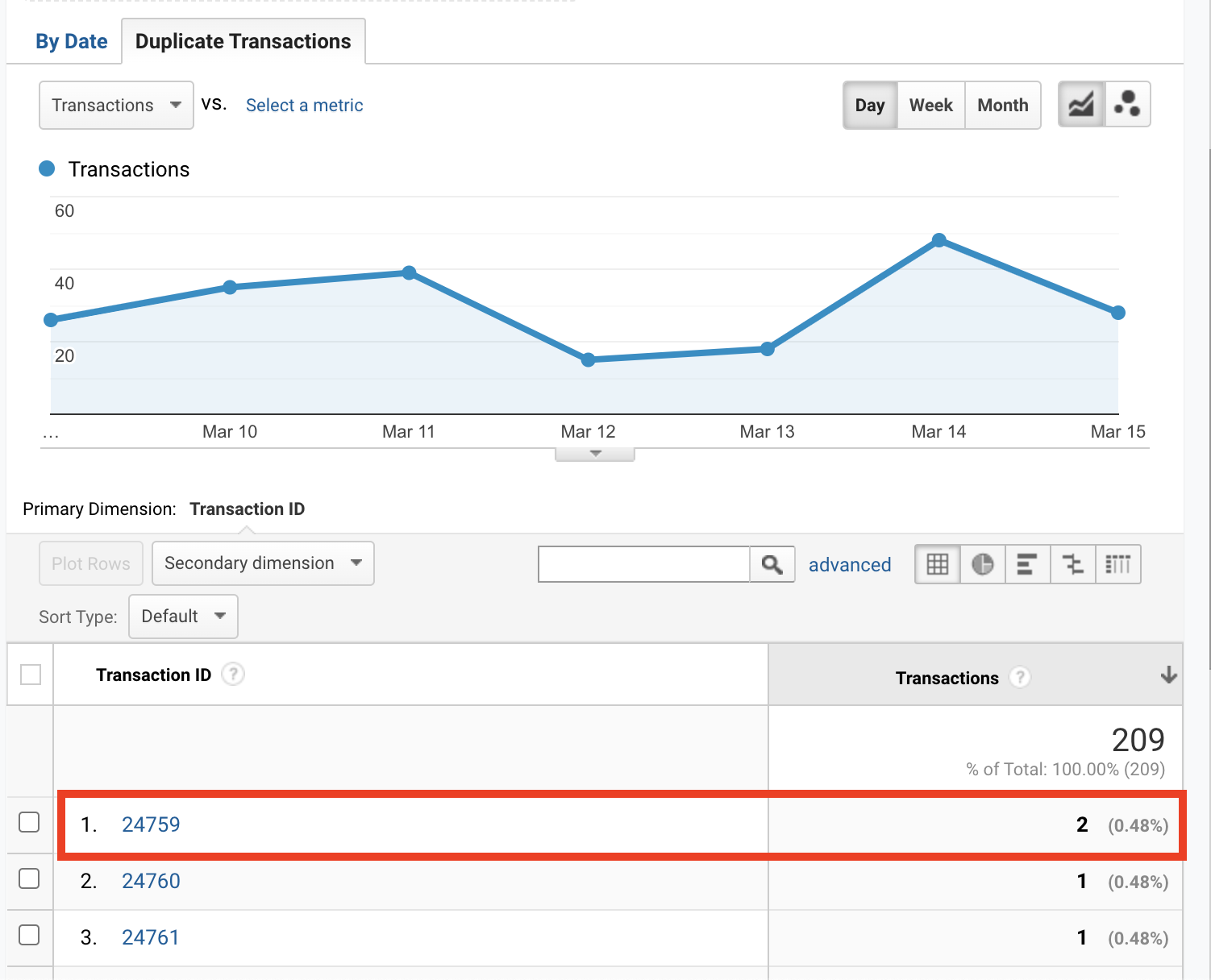Screen dimensions: 1211x980
Task: Set chart granularity to Day
Action: [870, 105]
